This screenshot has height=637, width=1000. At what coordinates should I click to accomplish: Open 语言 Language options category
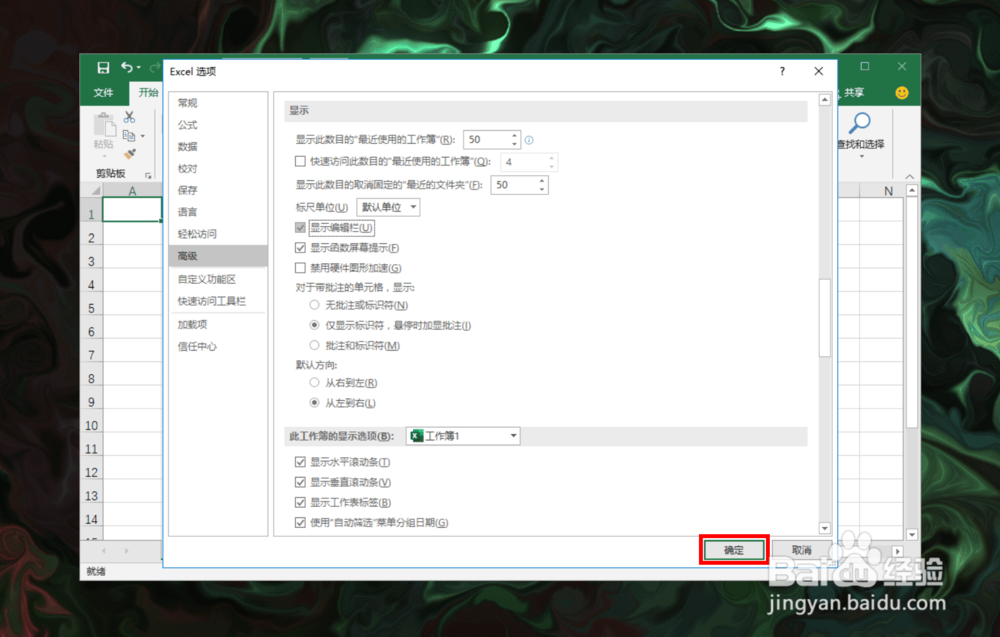[x=218, y=212]
